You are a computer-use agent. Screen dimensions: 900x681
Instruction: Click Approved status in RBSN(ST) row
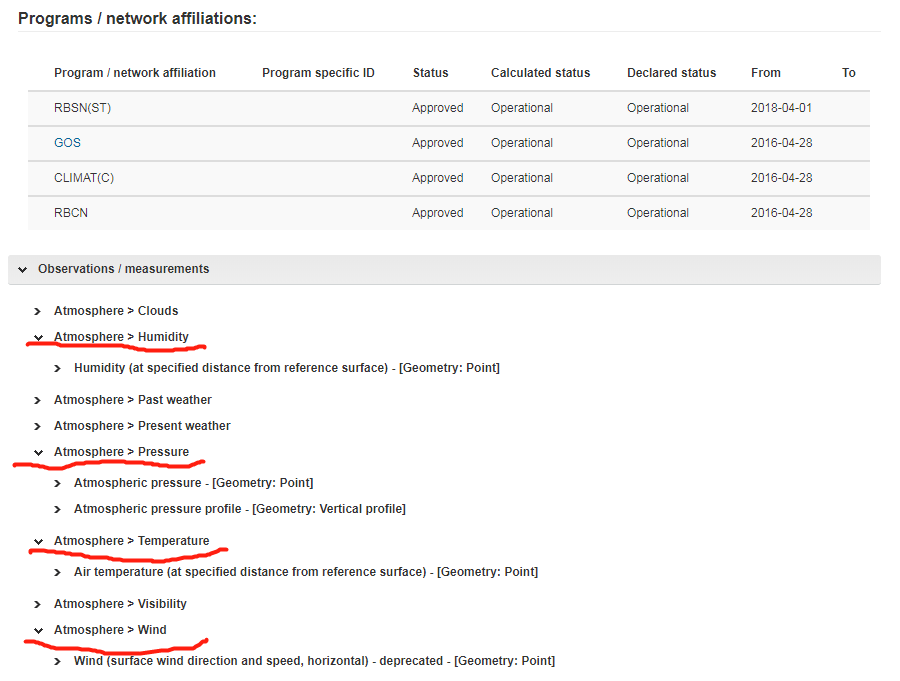[x=437, y=108]
